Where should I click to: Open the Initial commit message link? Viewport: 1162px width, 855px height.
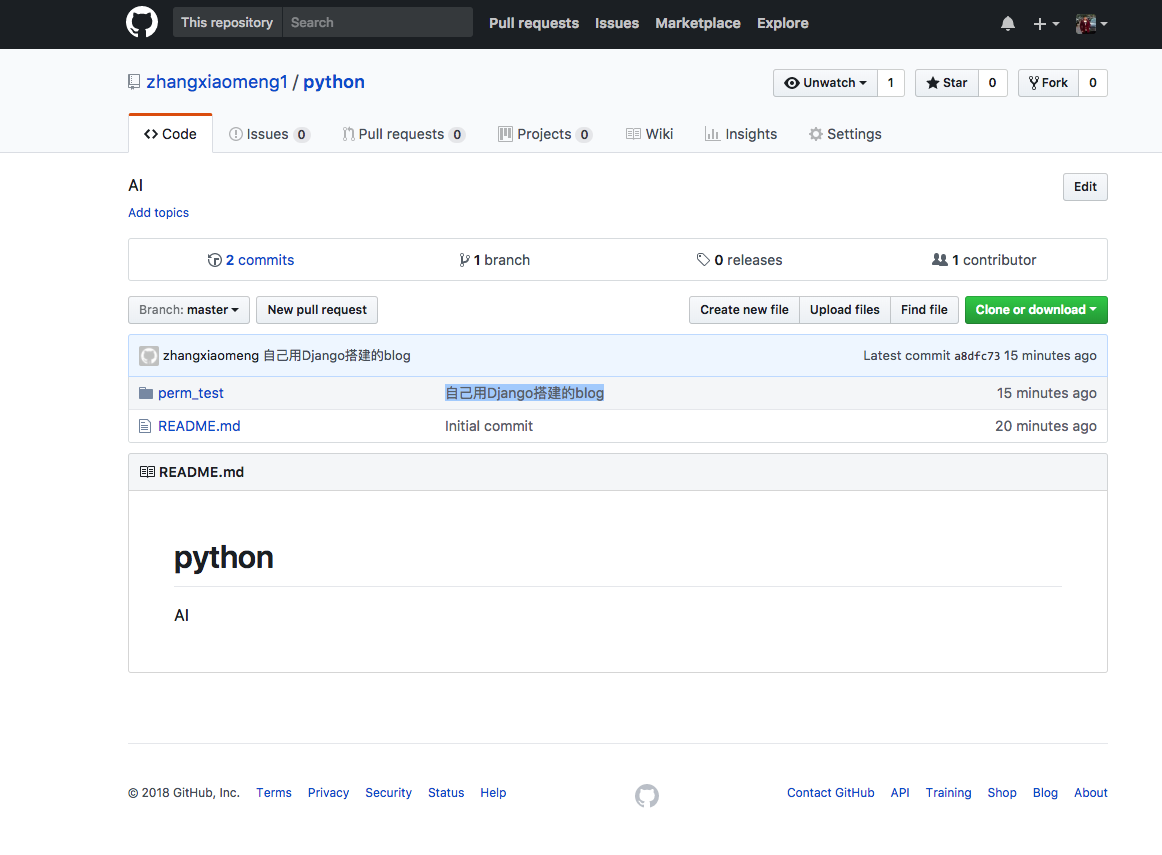(489, 426)
